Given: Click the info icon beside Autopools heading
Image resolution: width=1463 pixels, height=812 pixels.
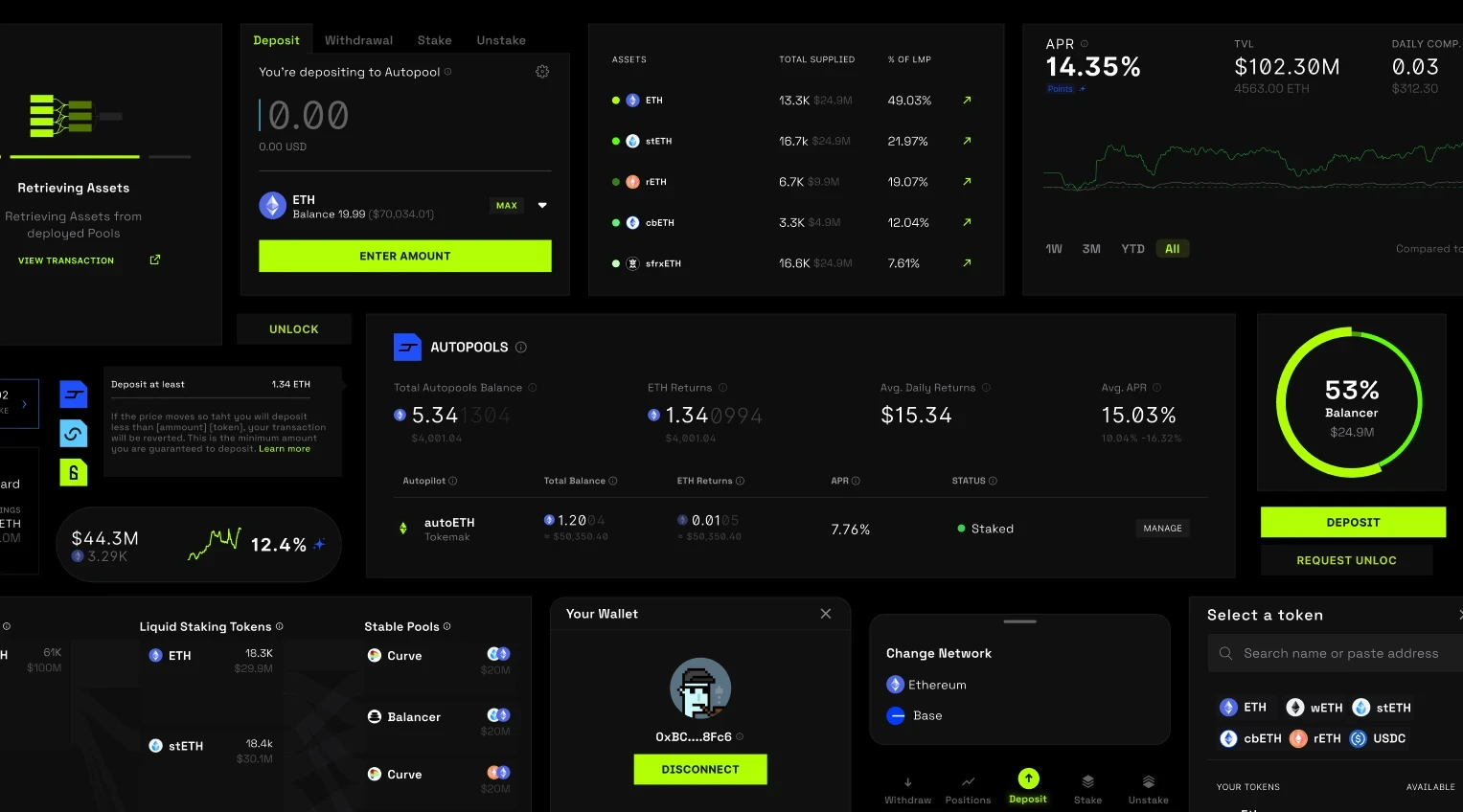Looking at the screenshot, I should pos(521,348).
